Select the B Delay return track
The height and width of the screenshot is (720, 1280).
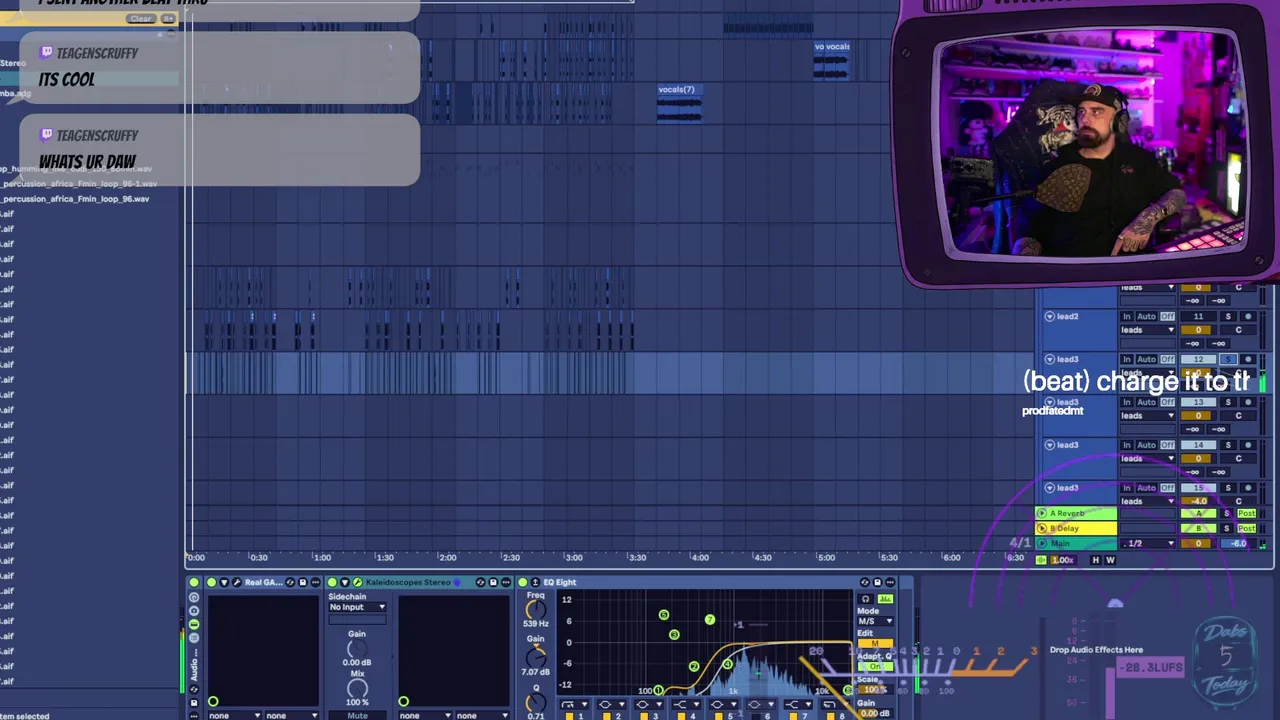coord(1076,528)
